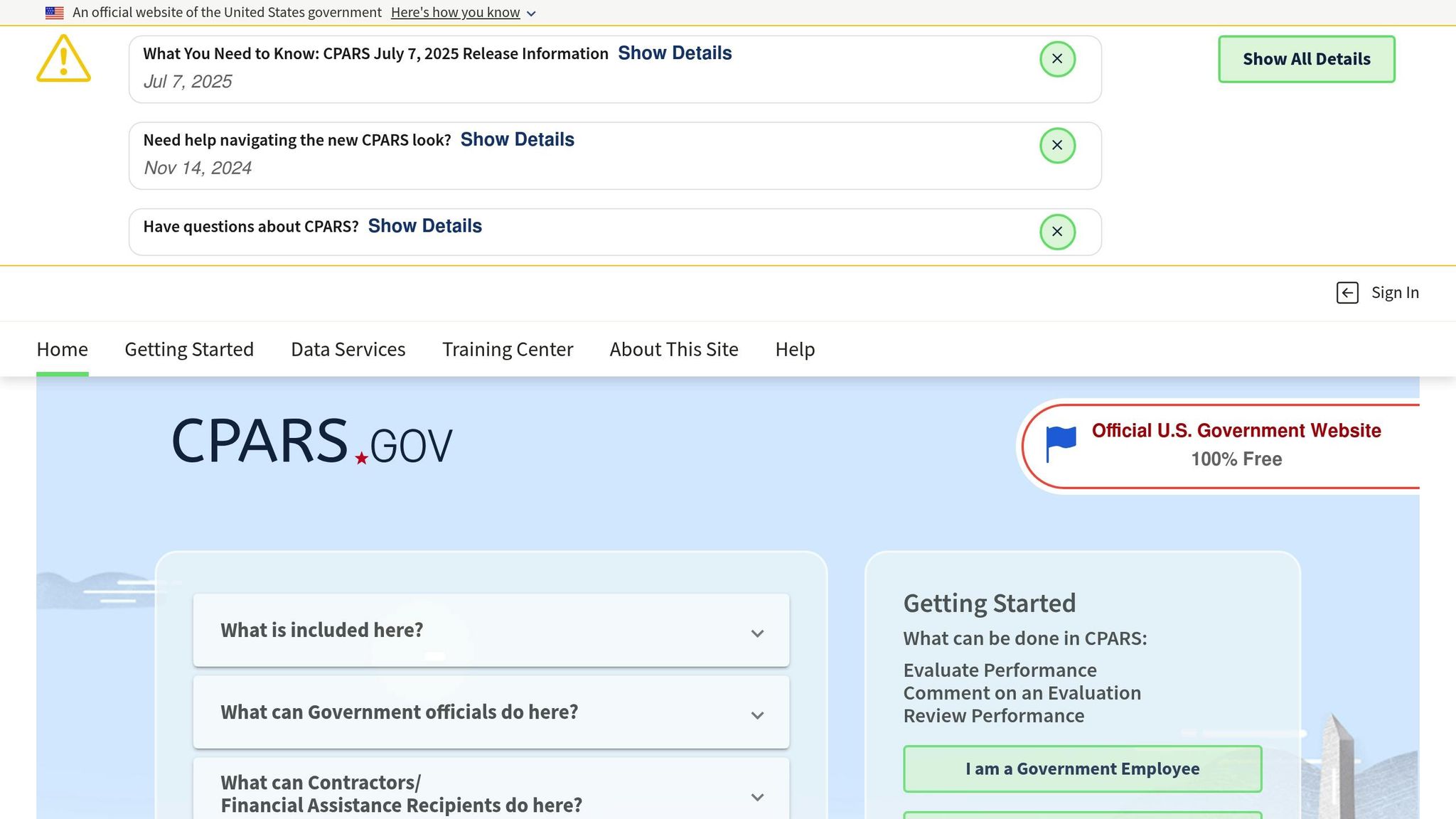
Task: Go to the Training Center nav item
Action: (508, 349)
